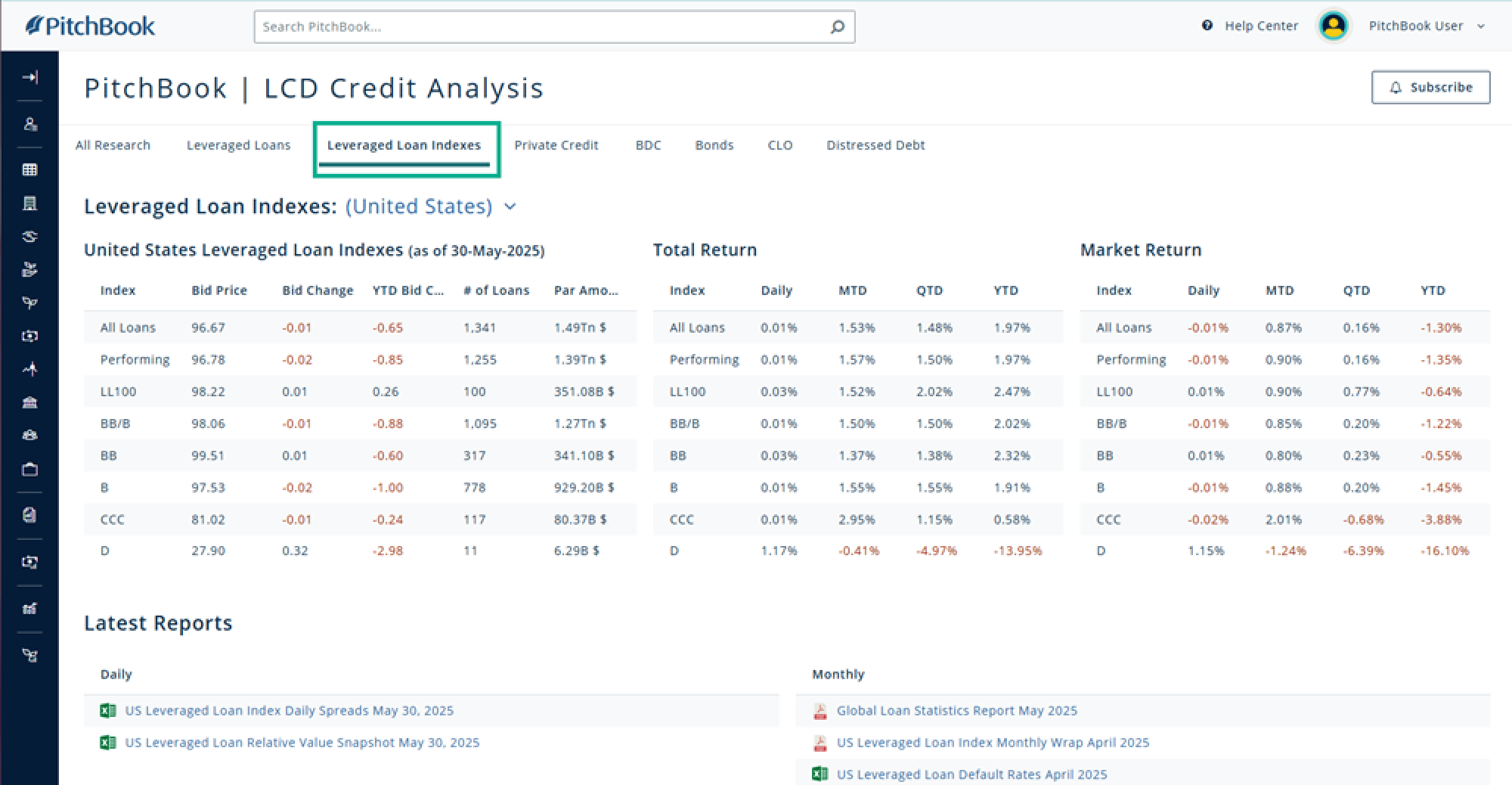Switch to the Leveraged Loans tab
Screen dimensions: 1512x785
(x=238, y=145)
